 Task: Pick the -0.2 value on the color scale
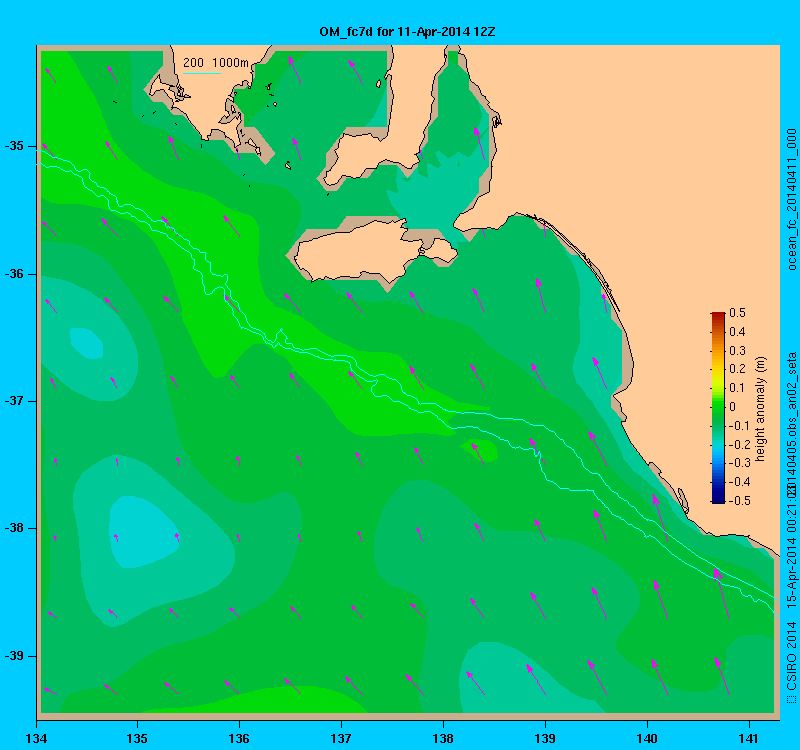[x=738, y=444]
